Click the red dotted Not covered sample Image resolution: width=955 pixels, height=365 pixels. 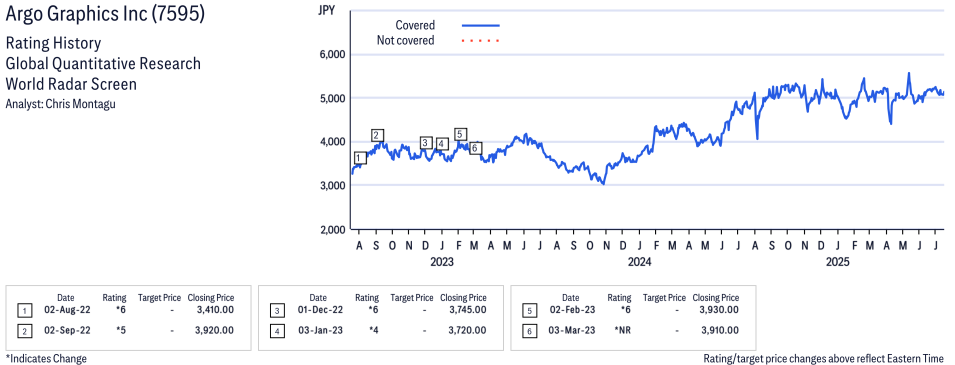click(x=481, y=41)
